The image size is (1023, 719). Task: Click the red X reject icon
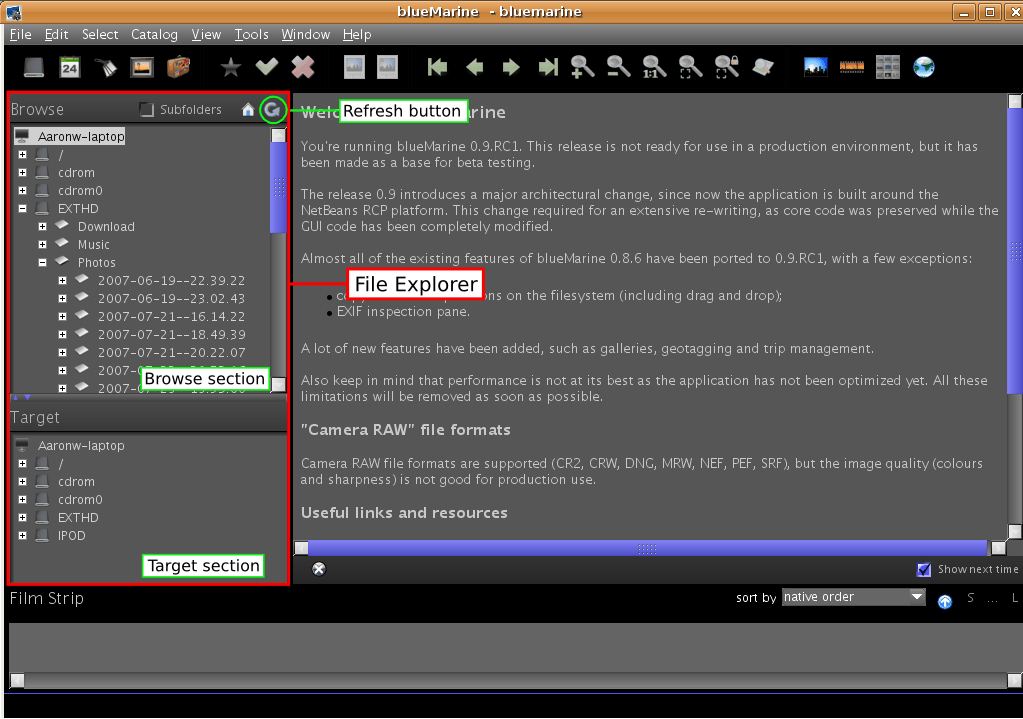tap(303, 67)
